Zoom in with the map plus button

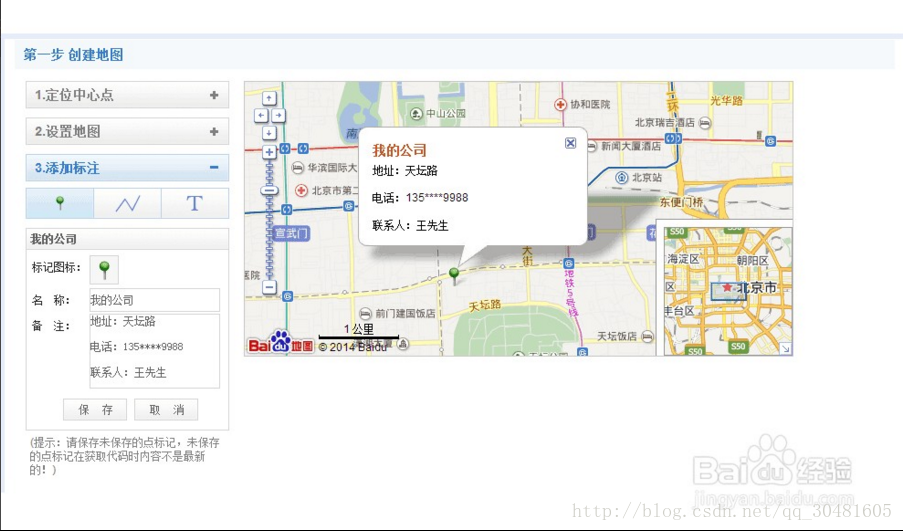(x=269, y=152)
